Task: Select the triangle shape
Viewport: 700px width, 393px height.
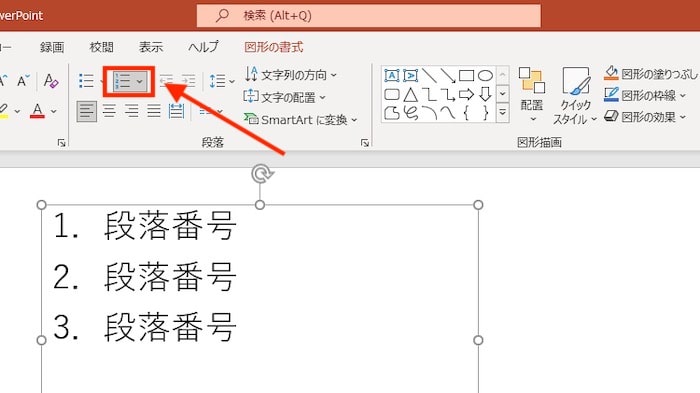Action: [x=410, y=94]
